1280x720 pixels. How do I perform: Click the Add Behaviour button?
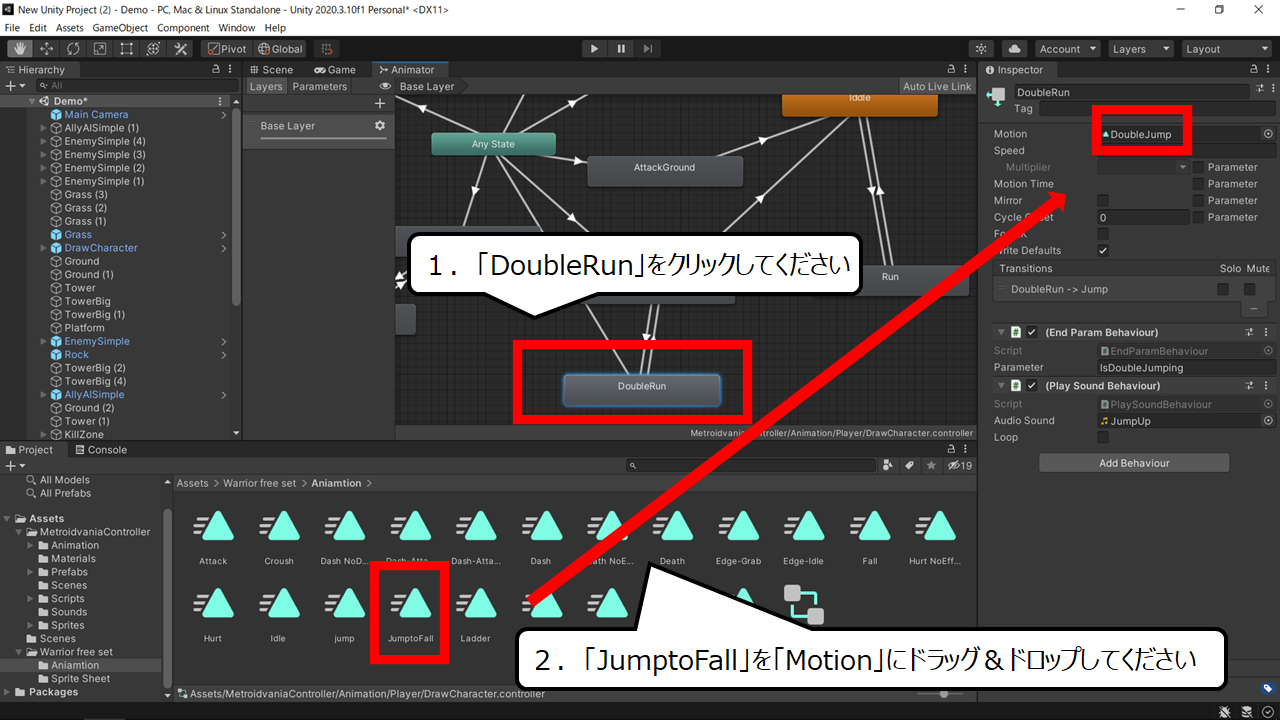(1134, 463)
